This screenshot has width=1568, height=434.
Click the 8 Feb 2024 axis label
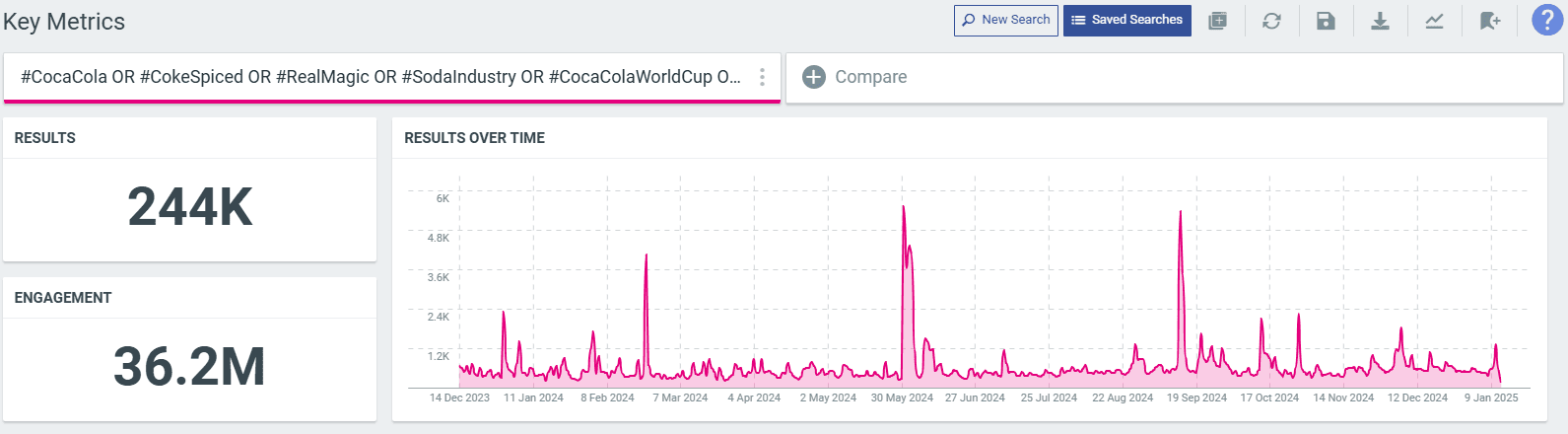coord(607,398)
